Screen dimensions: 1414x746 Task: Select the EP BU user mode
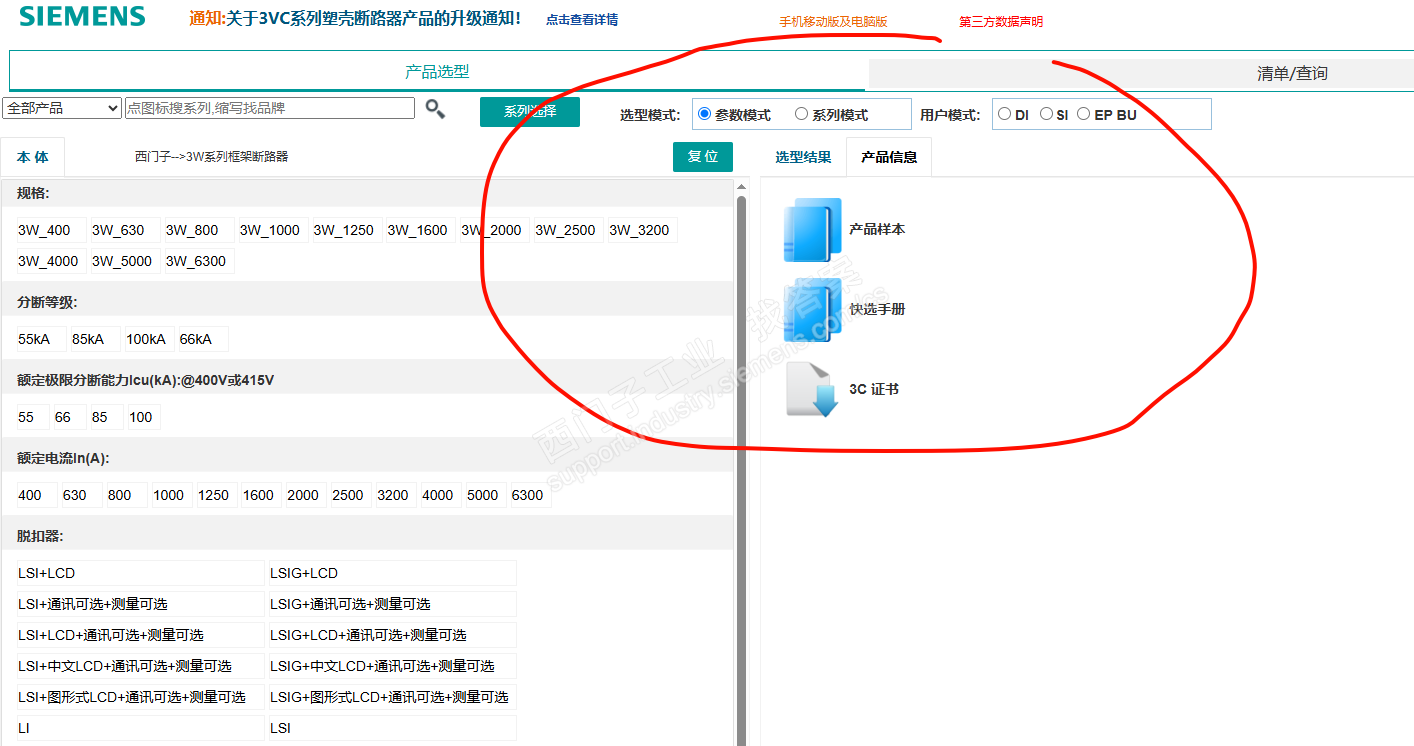coord(1083,114)
